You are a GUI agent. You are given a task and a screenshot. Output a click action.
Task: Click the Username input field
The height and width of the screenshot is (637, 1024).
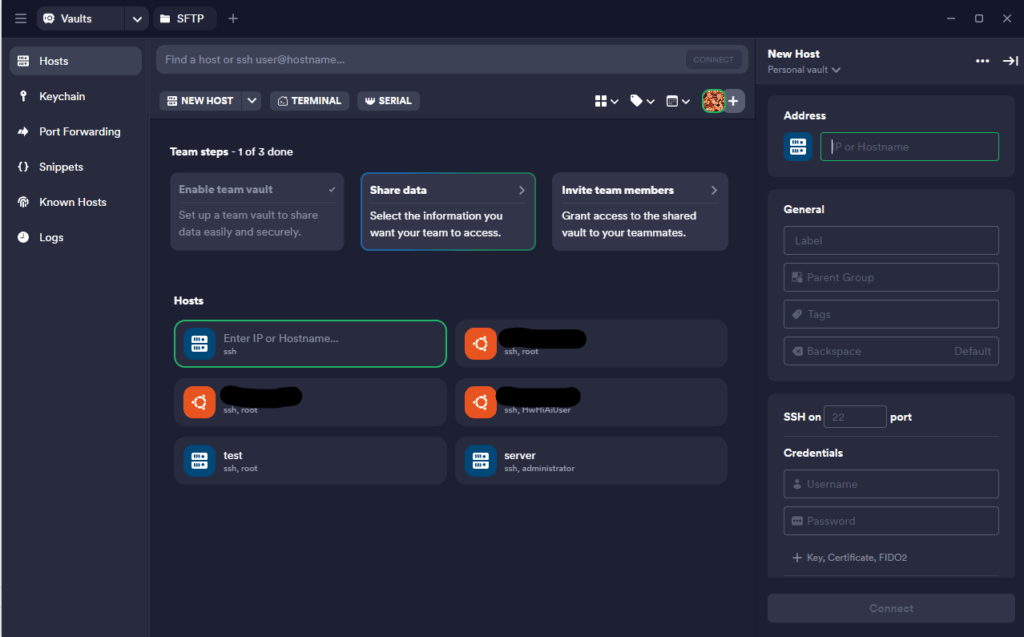891,484
